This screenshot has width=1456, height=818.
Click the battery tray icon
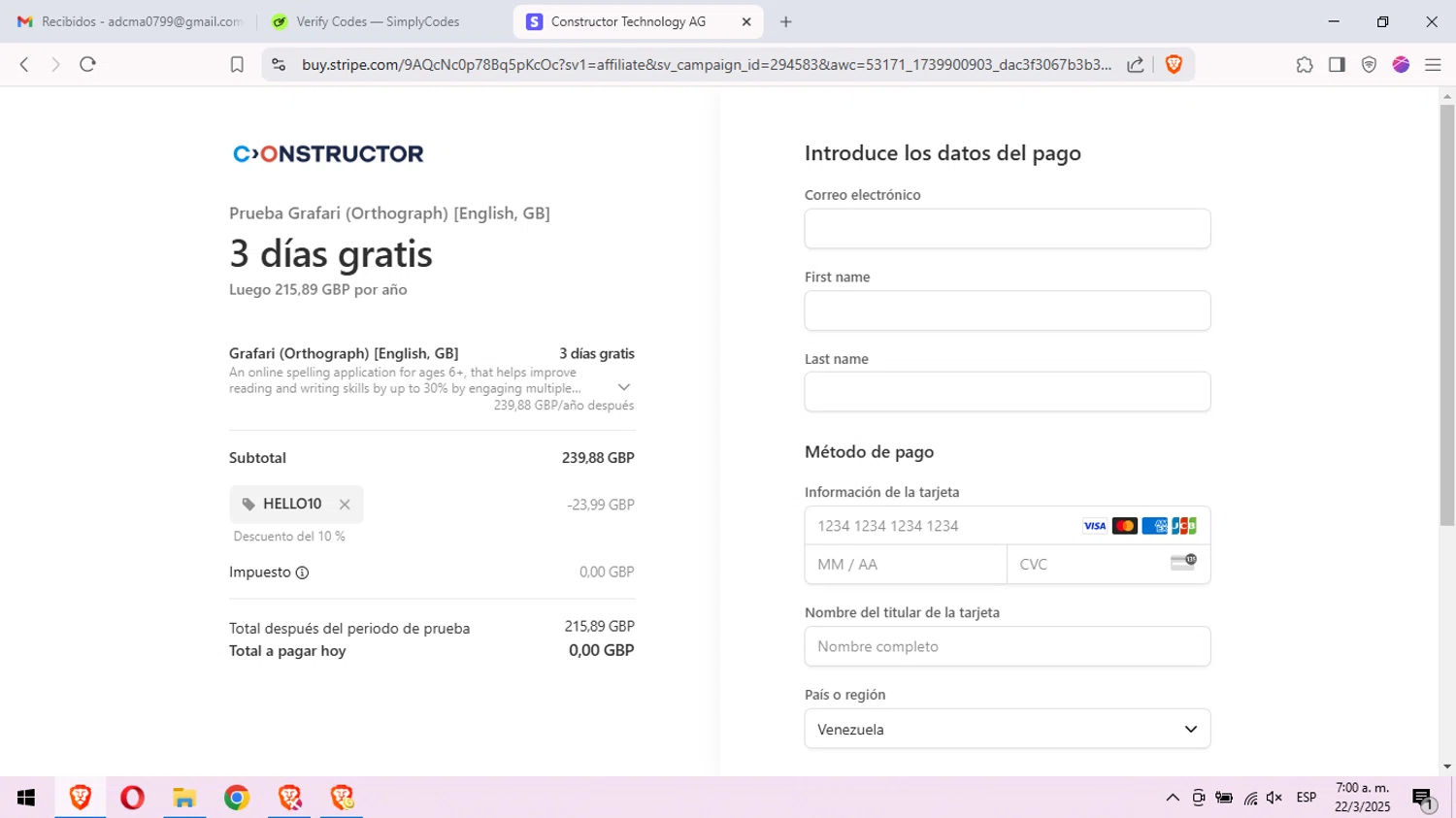tap(1224, 798)
